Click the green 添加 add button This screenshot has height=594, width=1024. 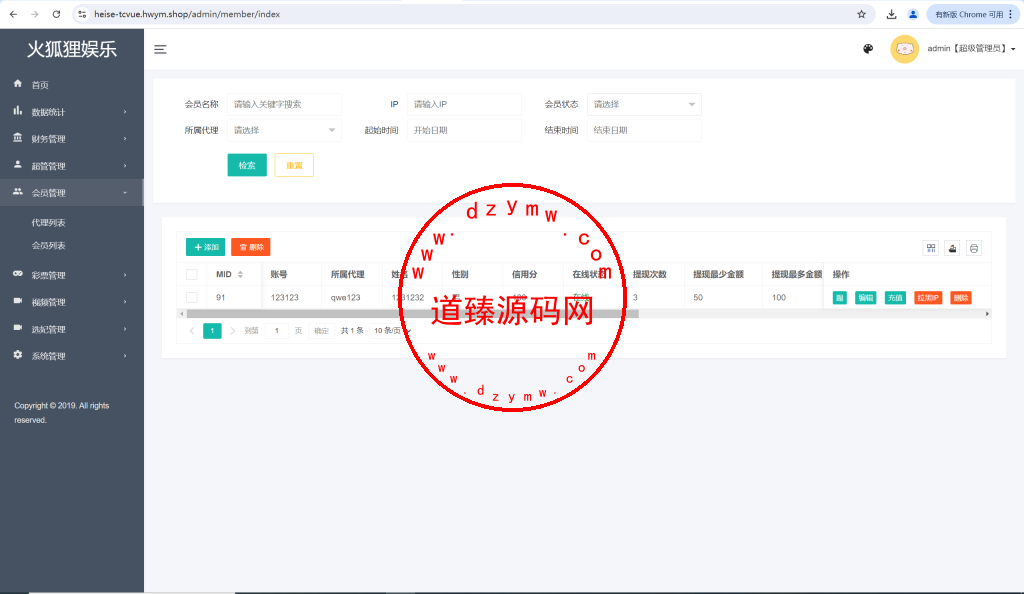tap(205, 247)
